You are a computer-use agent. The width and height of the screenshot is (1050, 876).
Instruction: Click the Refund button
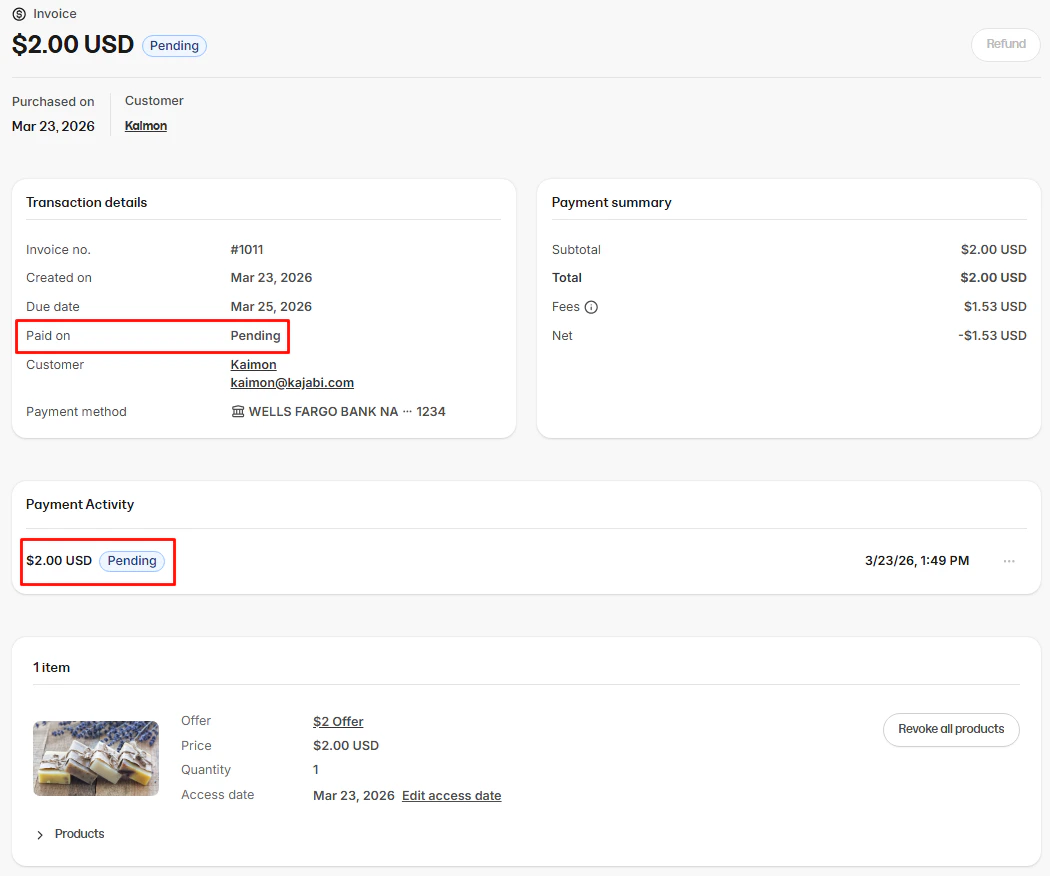click(1005, 44)
